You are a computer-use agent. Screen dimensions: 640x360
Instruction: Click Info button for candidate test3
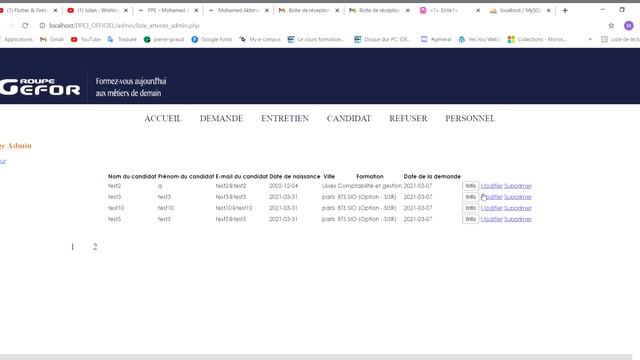471,197
